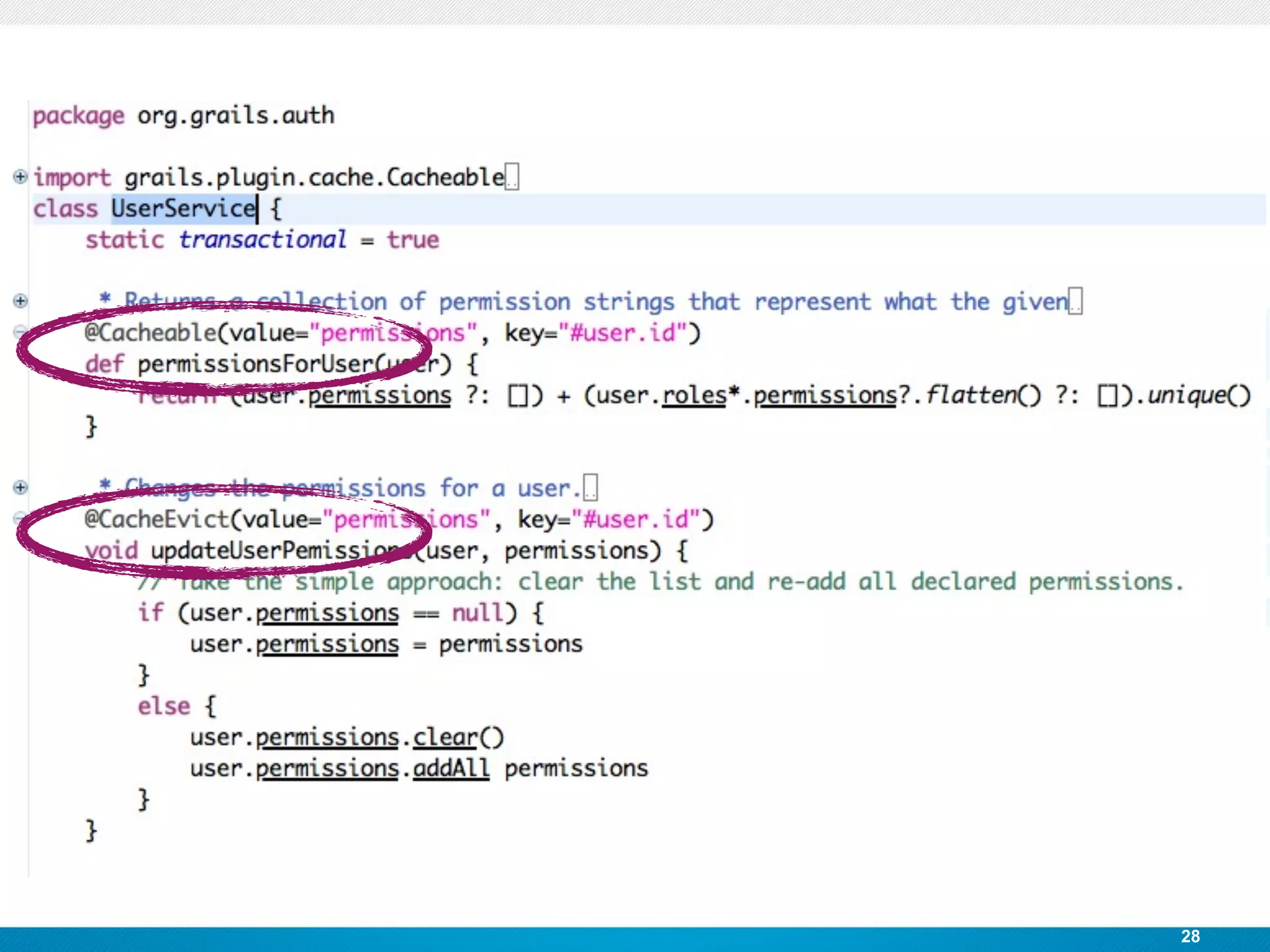Click the @Cacheable annotation
The image size is (1270, 952).
[x=151, y=333]
